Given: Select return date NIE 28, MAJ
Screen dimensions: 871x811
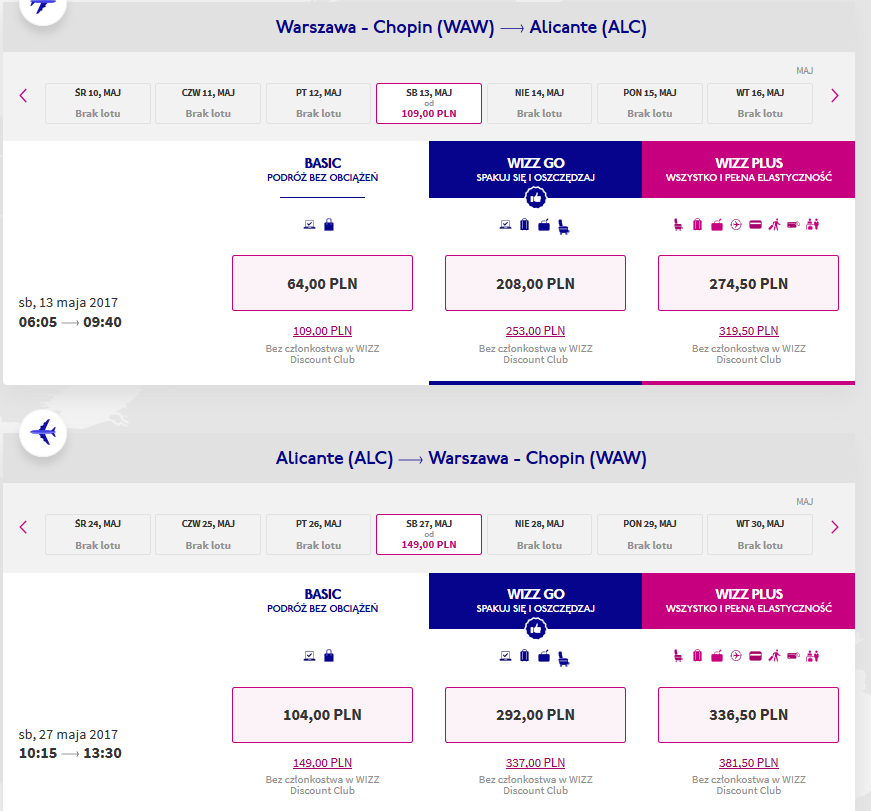Looking at the screenshot, I should tap(539, 534).
